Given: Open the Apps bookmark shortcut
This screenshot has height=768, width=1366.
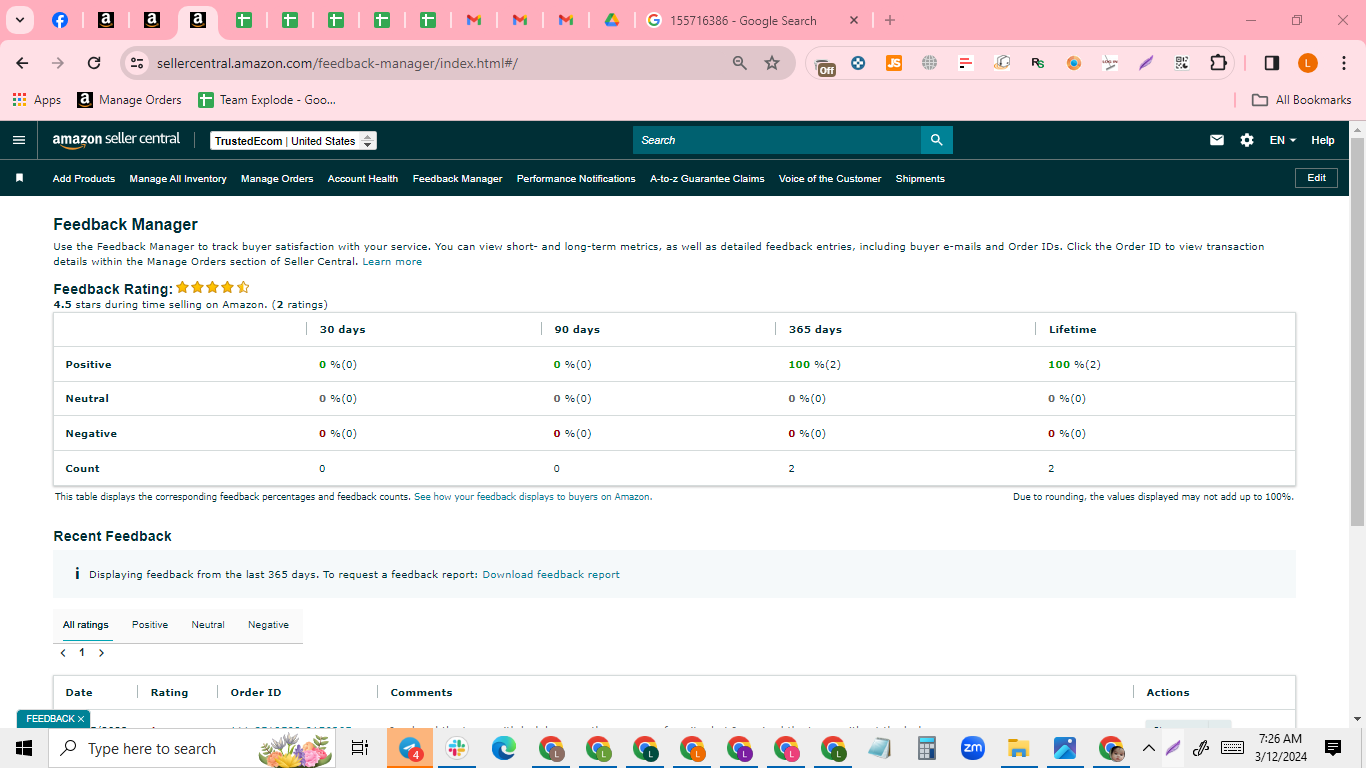Looking at the screenshot, I should pyautogui.click(x=37, y=100).
